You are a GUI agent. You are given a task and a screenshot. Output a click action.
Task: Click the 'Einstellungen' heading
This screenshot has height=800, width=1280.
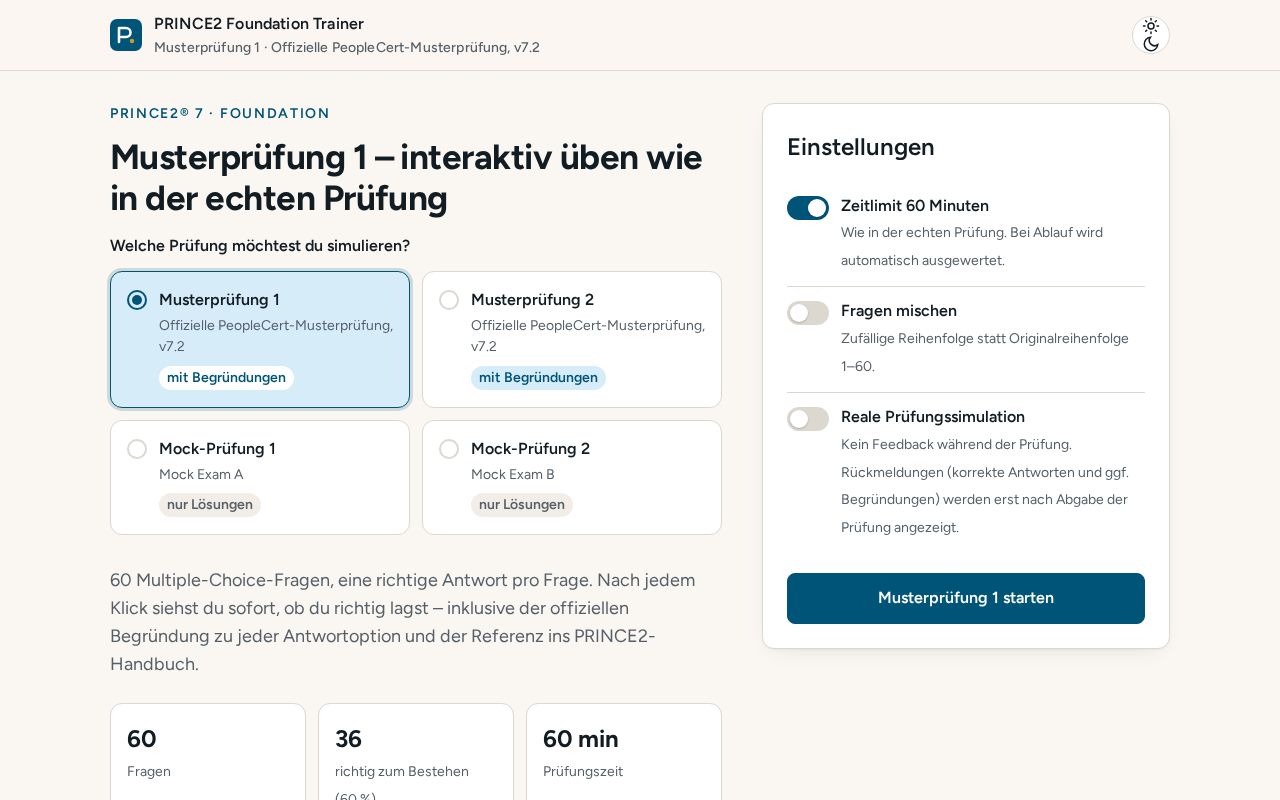861,147
